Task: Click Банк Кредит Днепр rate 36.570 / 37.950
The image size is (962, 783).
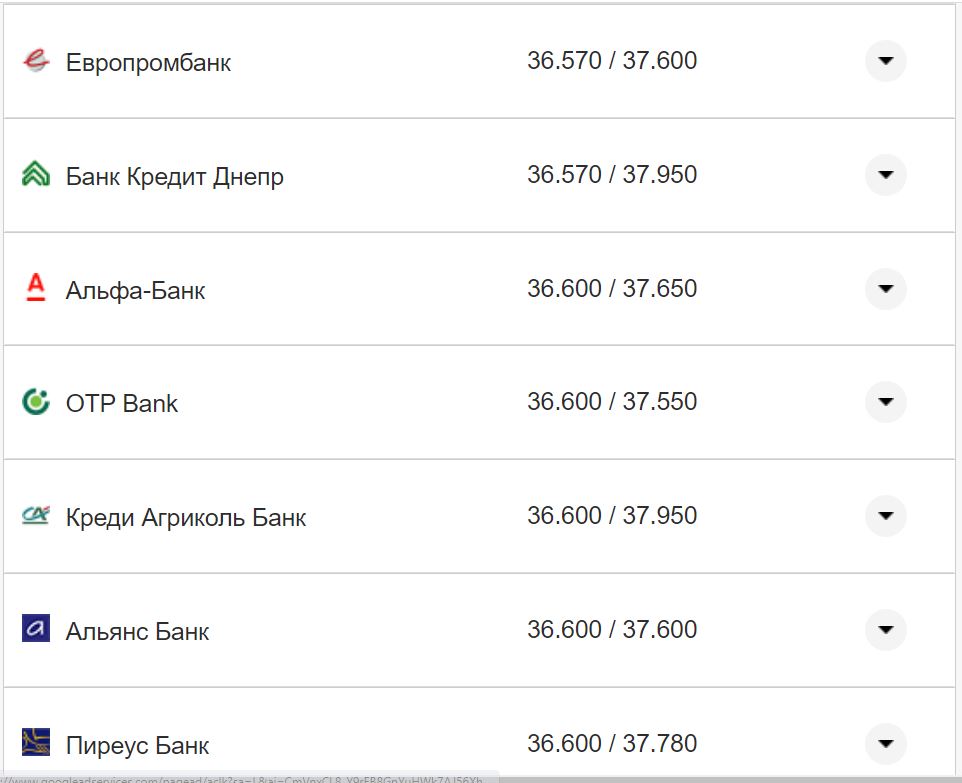Action: click(612, 175)
